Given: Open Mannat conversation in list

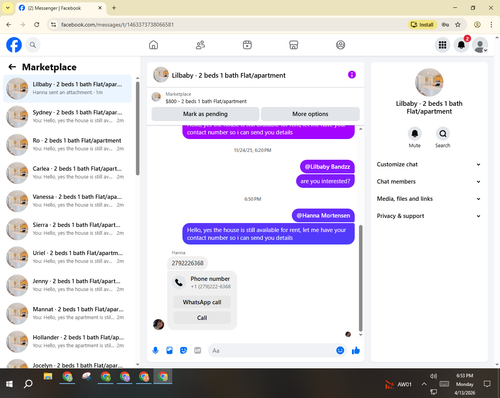Looking at the screenshot, I should [x=67, y=313].
